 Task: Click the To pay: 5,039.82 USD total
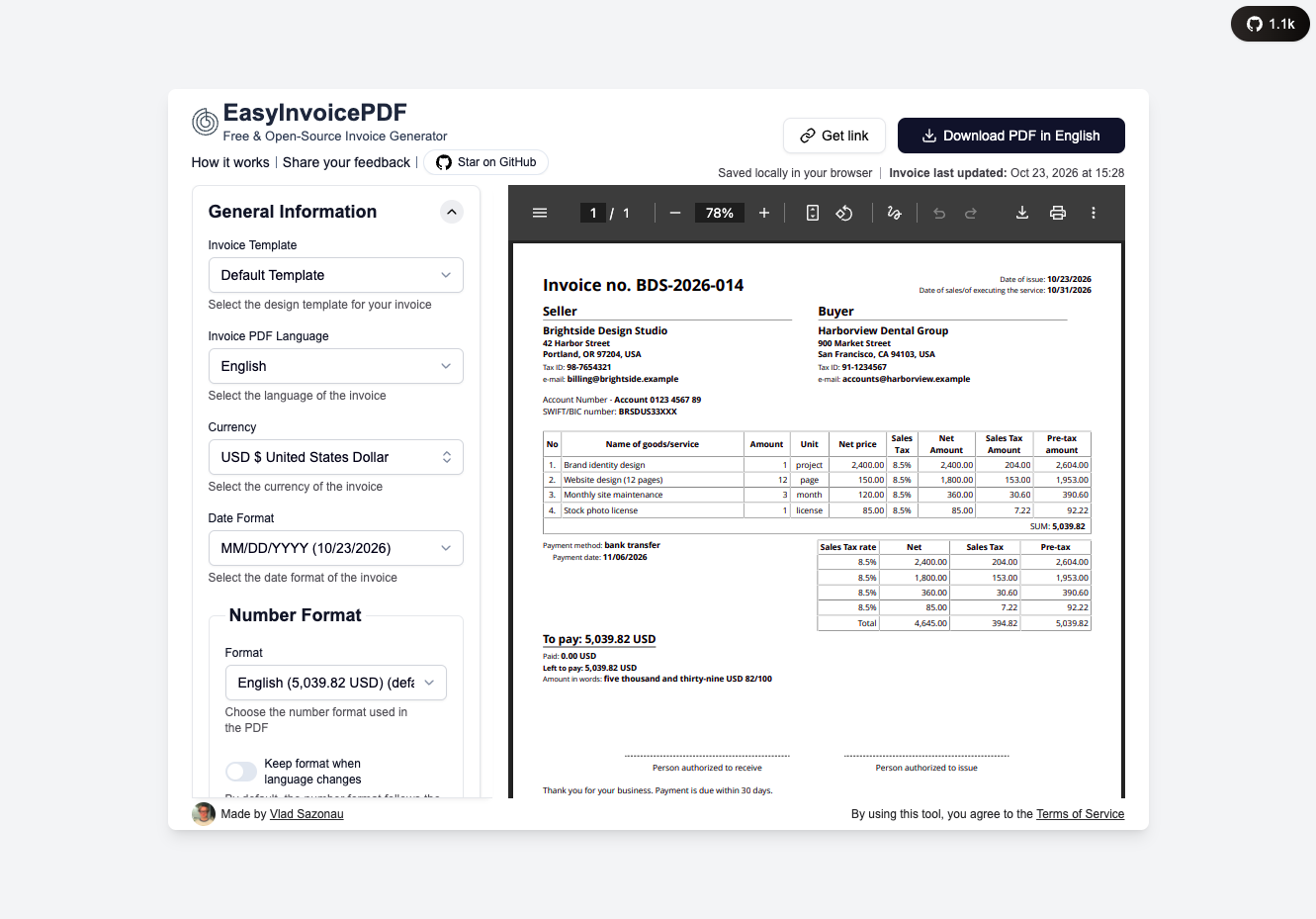pos(599,639)
